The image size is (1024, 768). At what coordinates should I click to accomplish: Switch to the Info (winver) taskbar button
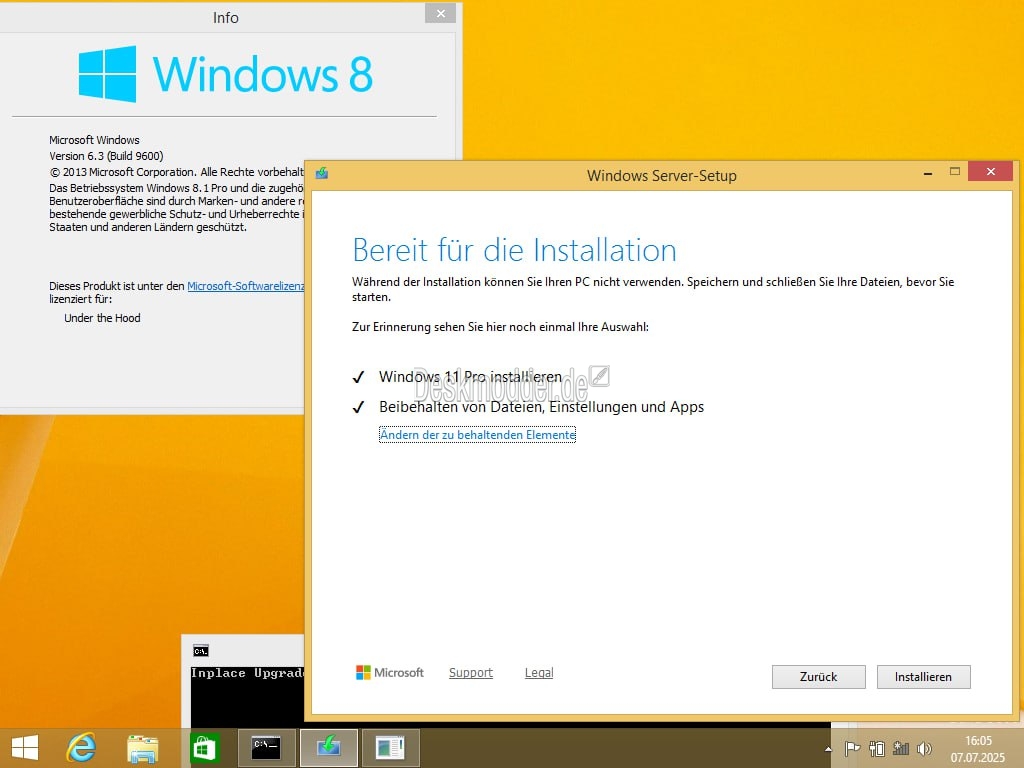391,748
